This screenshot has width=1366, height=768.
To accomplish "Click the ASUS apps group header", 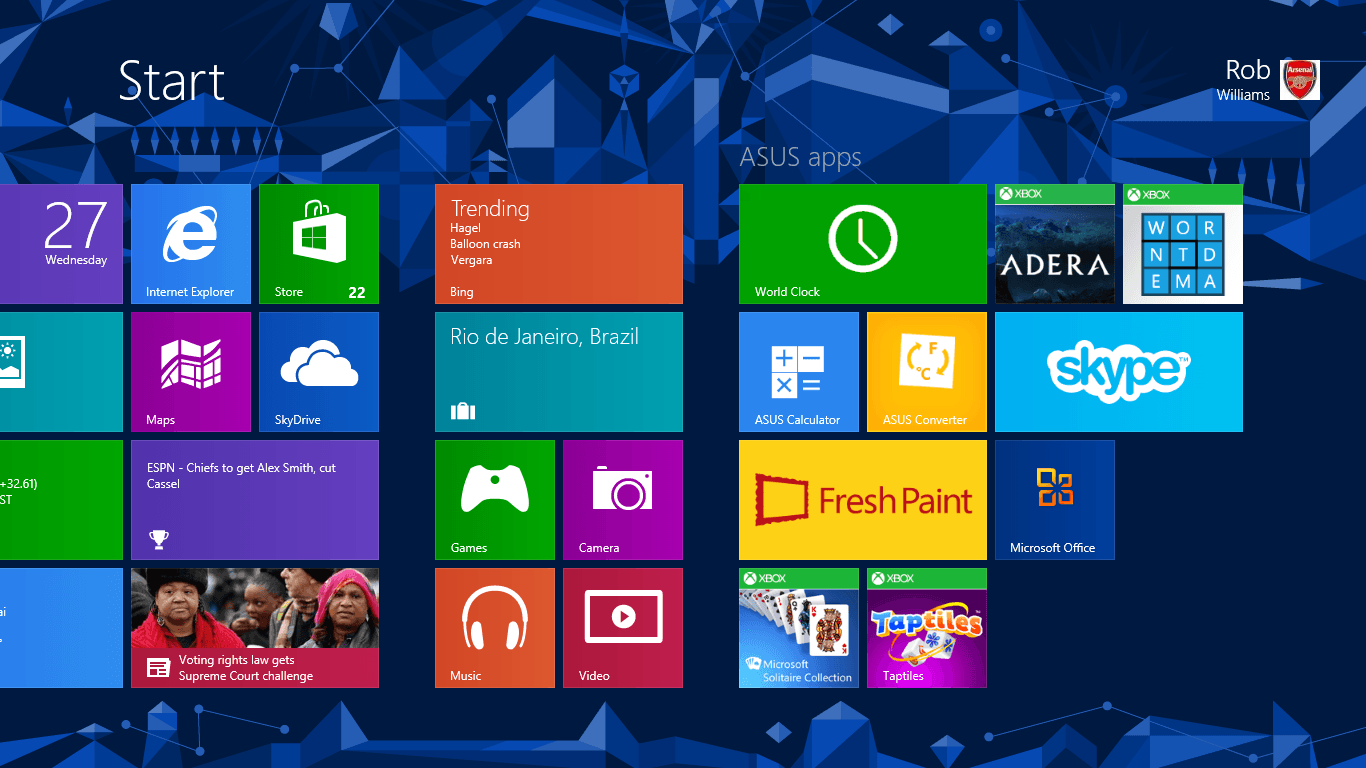I will [x=800, y=157].
